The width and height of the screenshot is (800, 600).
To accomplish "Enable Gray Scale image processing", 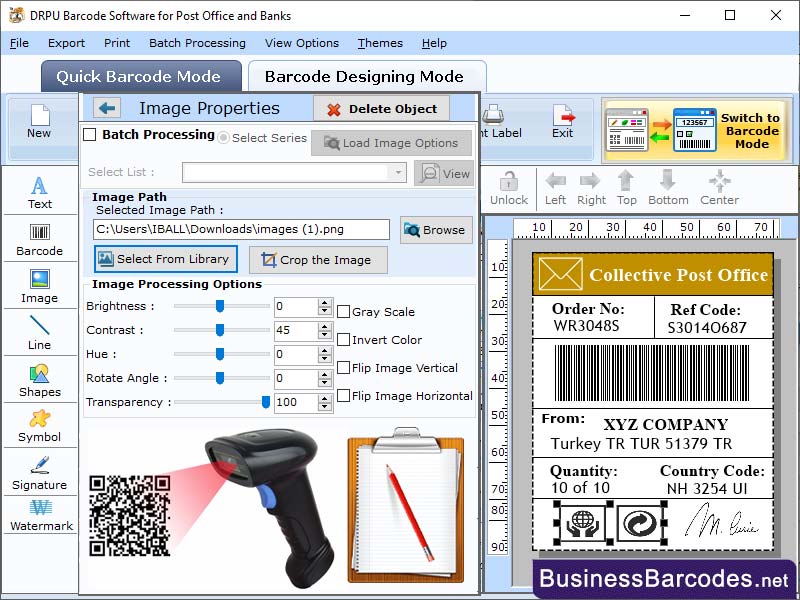I will point(343,312).
